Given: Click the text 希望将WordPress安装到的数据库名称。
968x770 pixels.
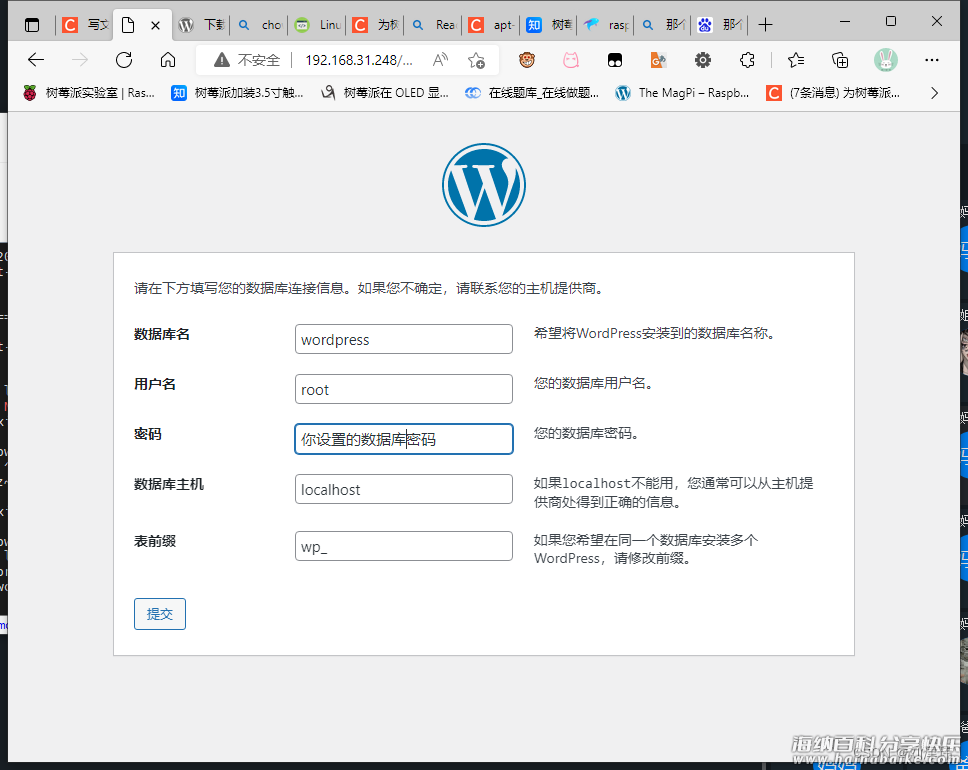Looking at the screenshot, I should 654,333.
